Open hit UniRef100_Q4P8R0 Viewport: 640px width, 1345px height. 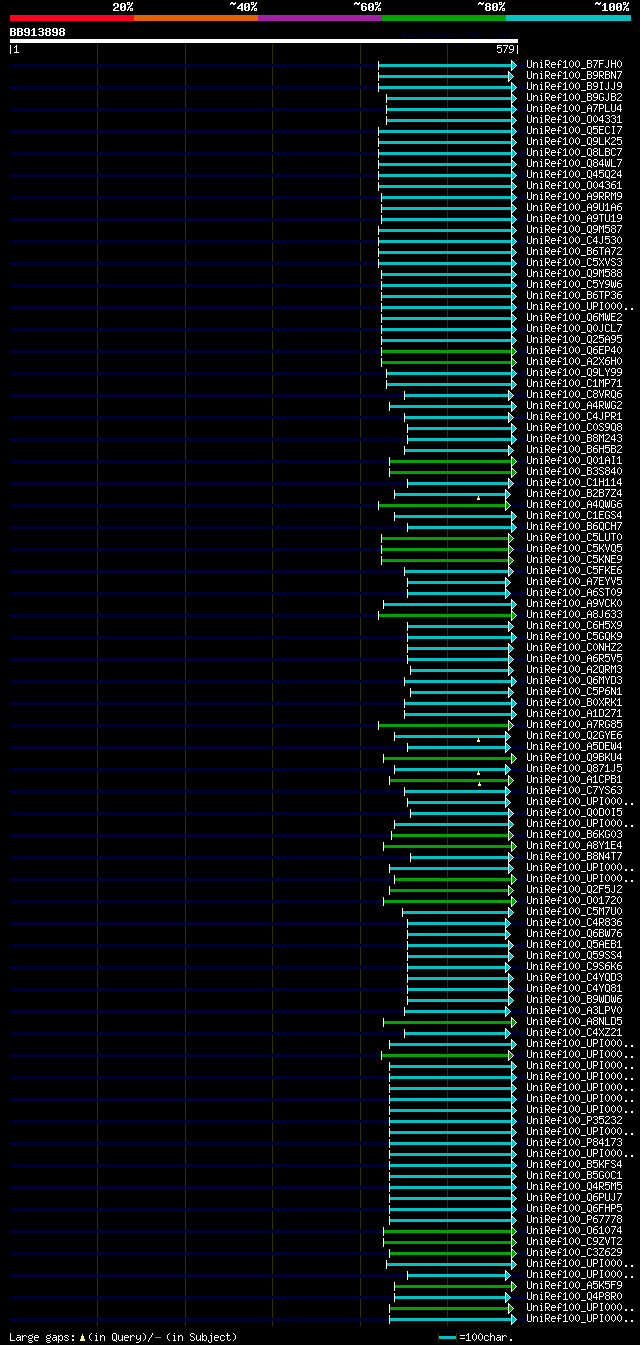pyautogui.click(x=574, y=1296)
